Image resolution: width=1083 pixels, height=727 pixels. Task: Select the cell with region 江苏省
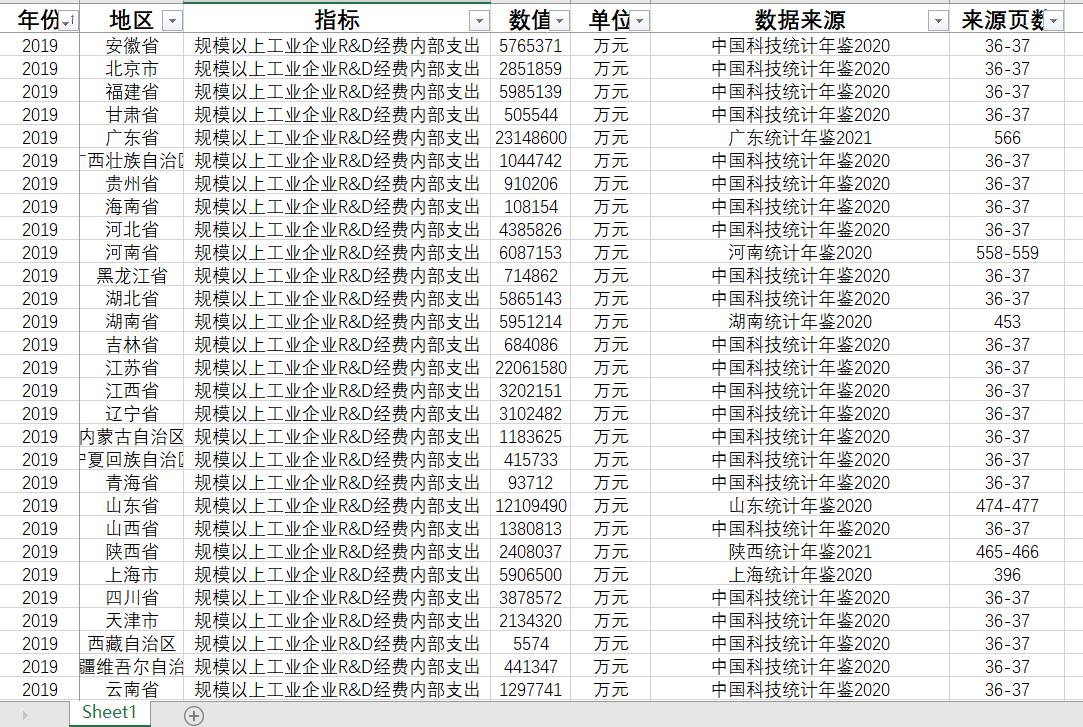132,368
